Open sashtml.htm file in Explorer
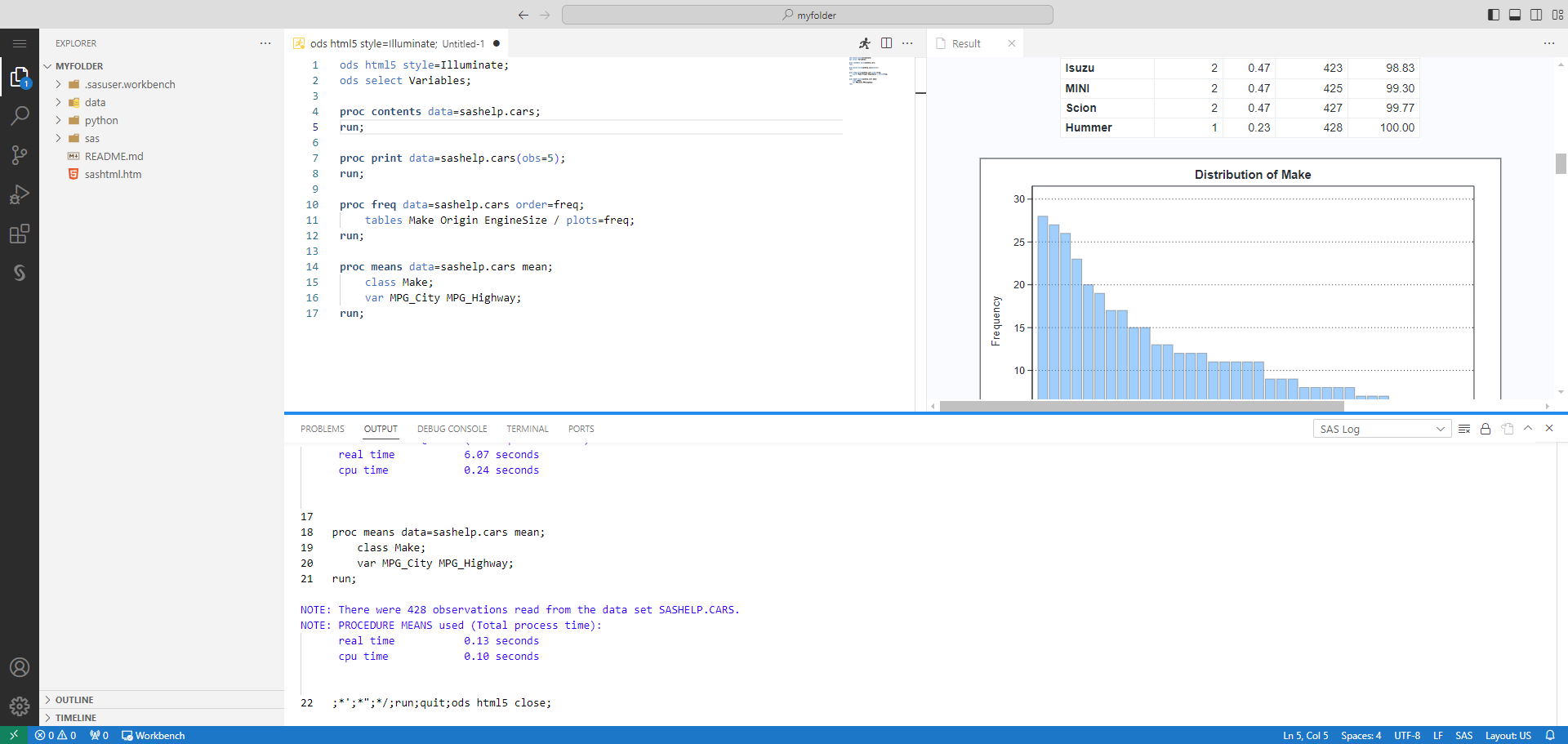1568x744 pixels. pos(113,175)
